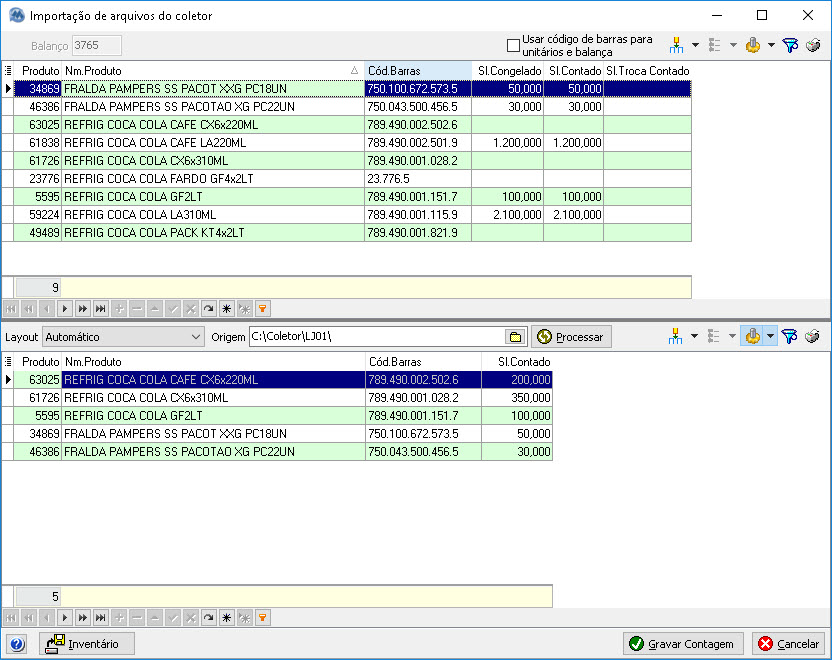The width and height of the screenshot is (832, 660).
Task: Click orange filter icon in lower navigator
Action: point(263,618)
